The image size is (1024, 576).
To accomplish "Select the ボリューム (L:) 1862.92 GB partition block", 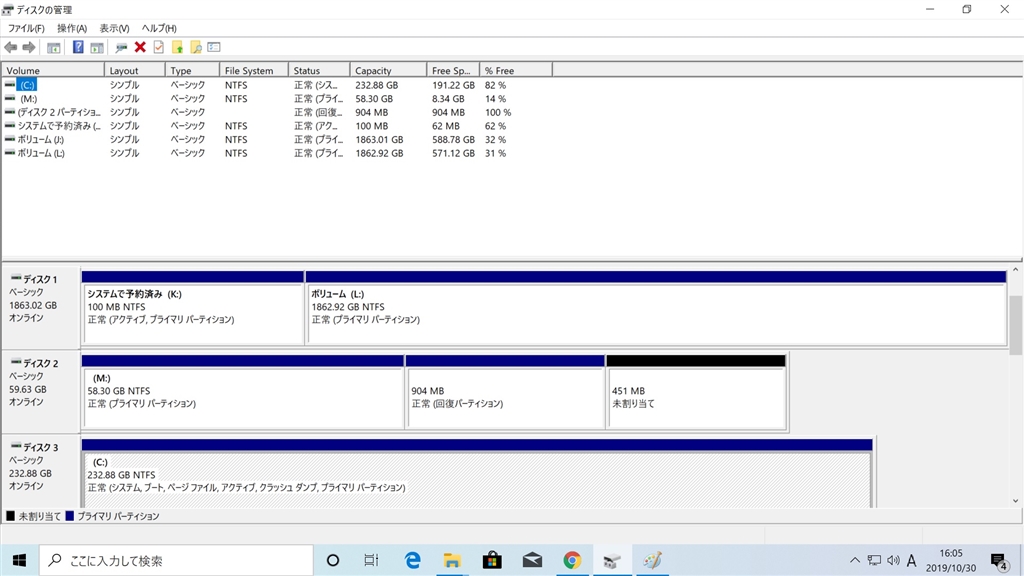I will pos(656,308).
